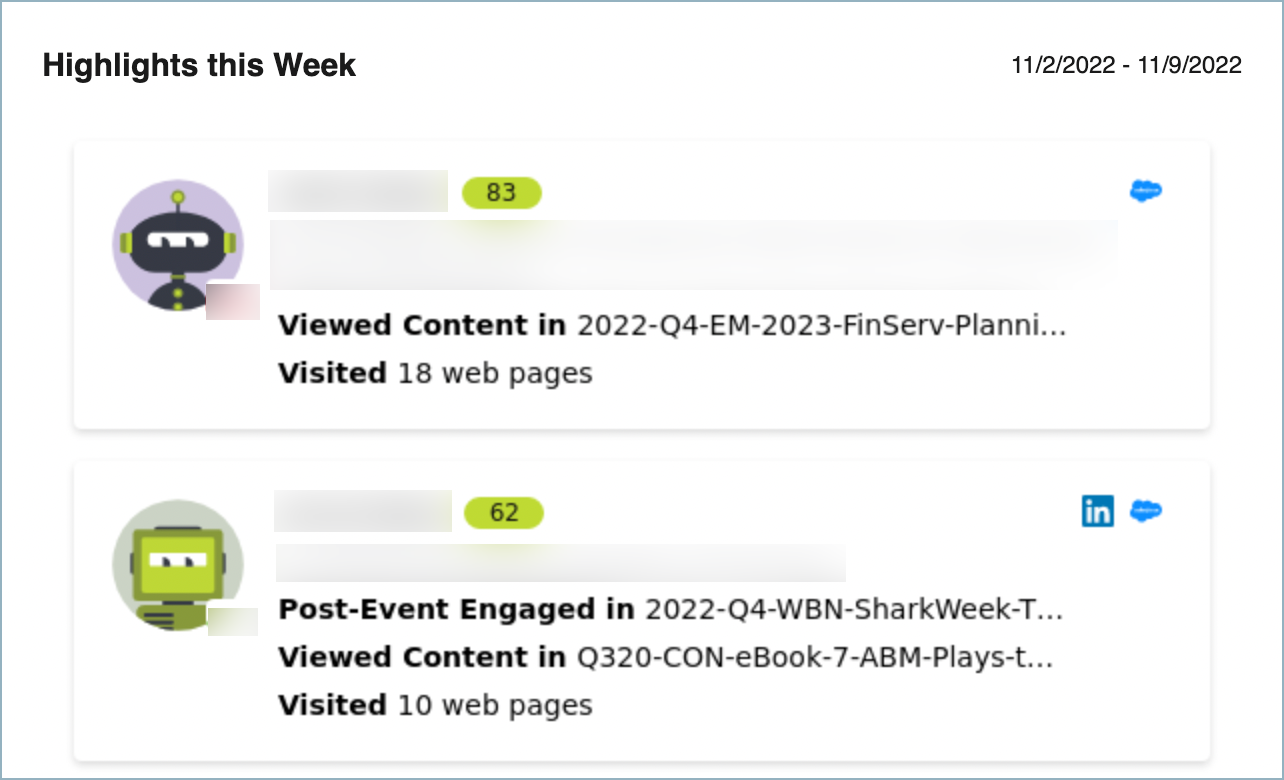Open the blurred contact name next to the 83 score
Image resolution: width=1284 pixels, height=780 pixels.
tap(358, 191)
